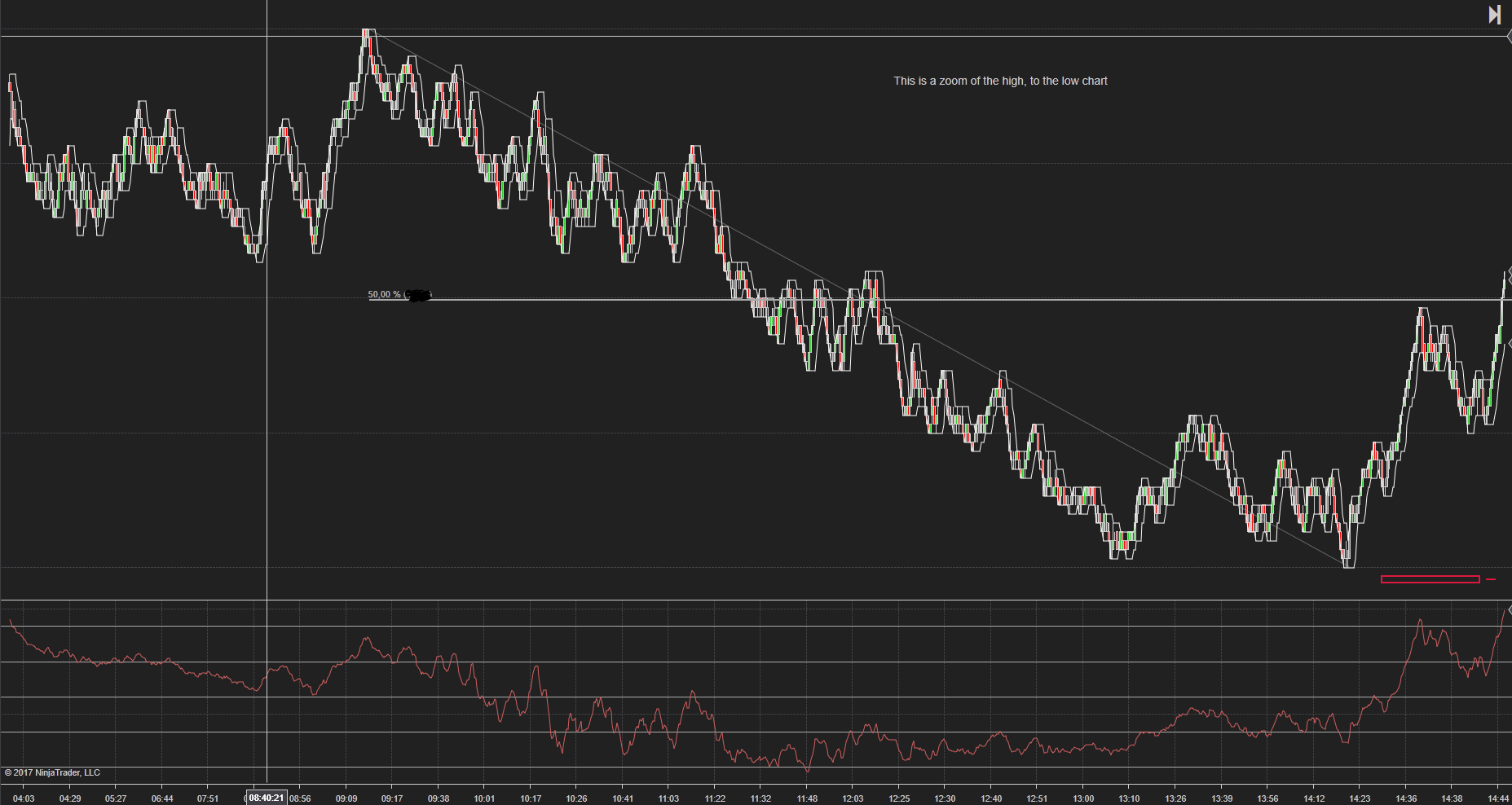This screenshot has height=805, width=1512.
Task: Pick the 12:25 time label
Action: coord(899,798)
